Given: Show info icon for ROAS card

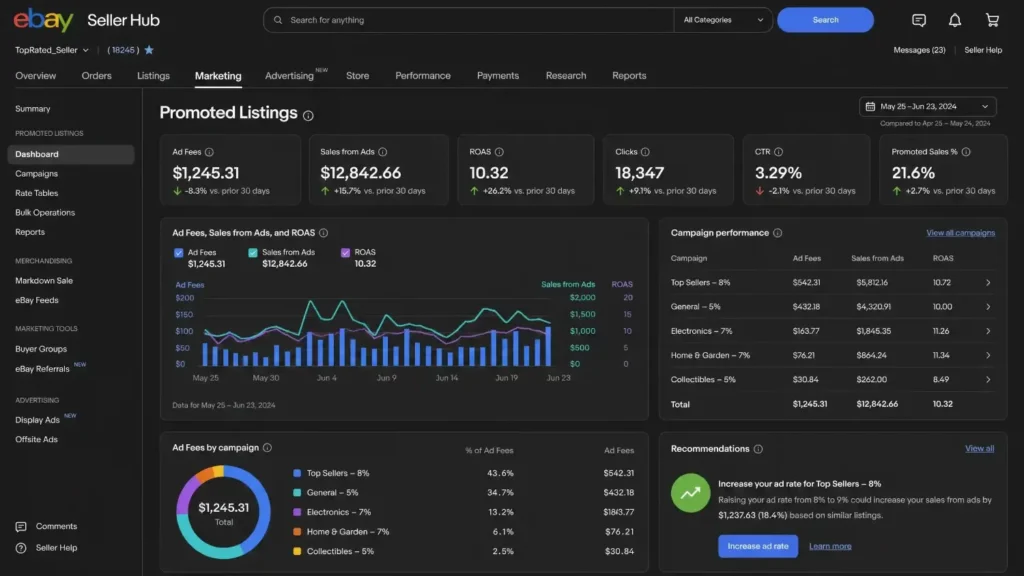Looking at the screenshot, I should point(499,152).
